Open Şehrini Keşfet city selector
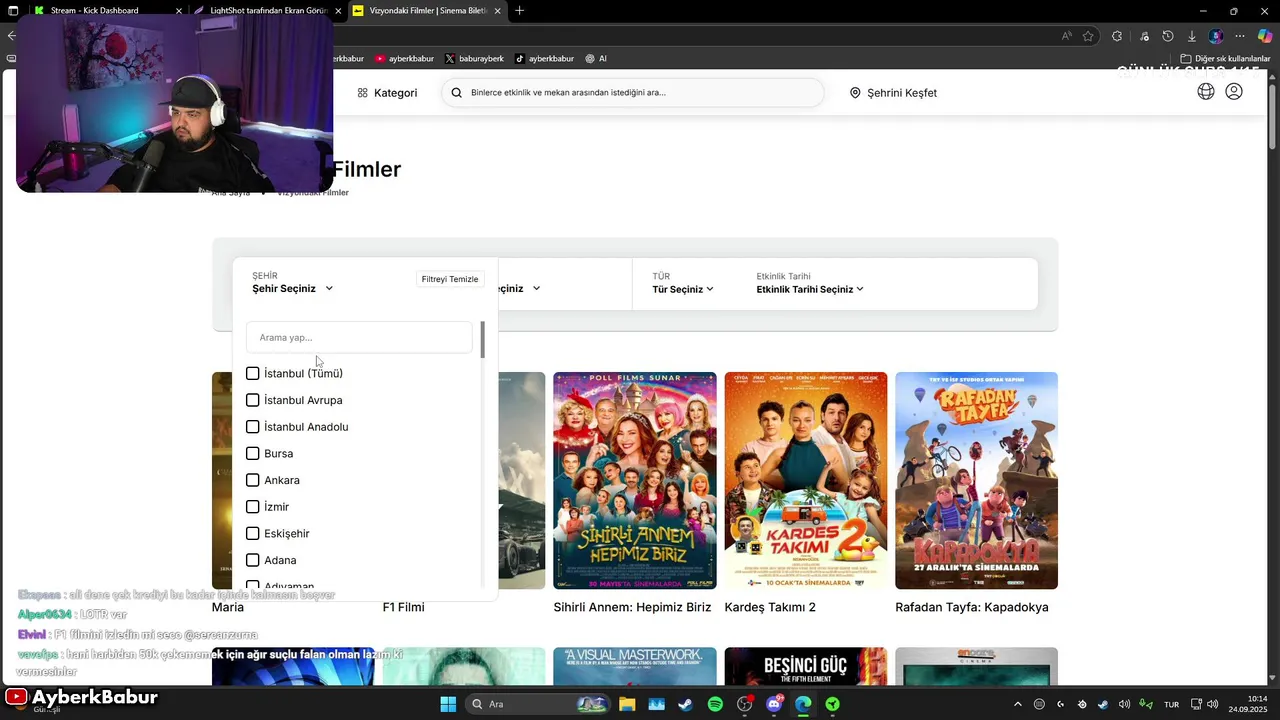The height and width of the screenshot is (720, 1280). (x=893, y=93)
